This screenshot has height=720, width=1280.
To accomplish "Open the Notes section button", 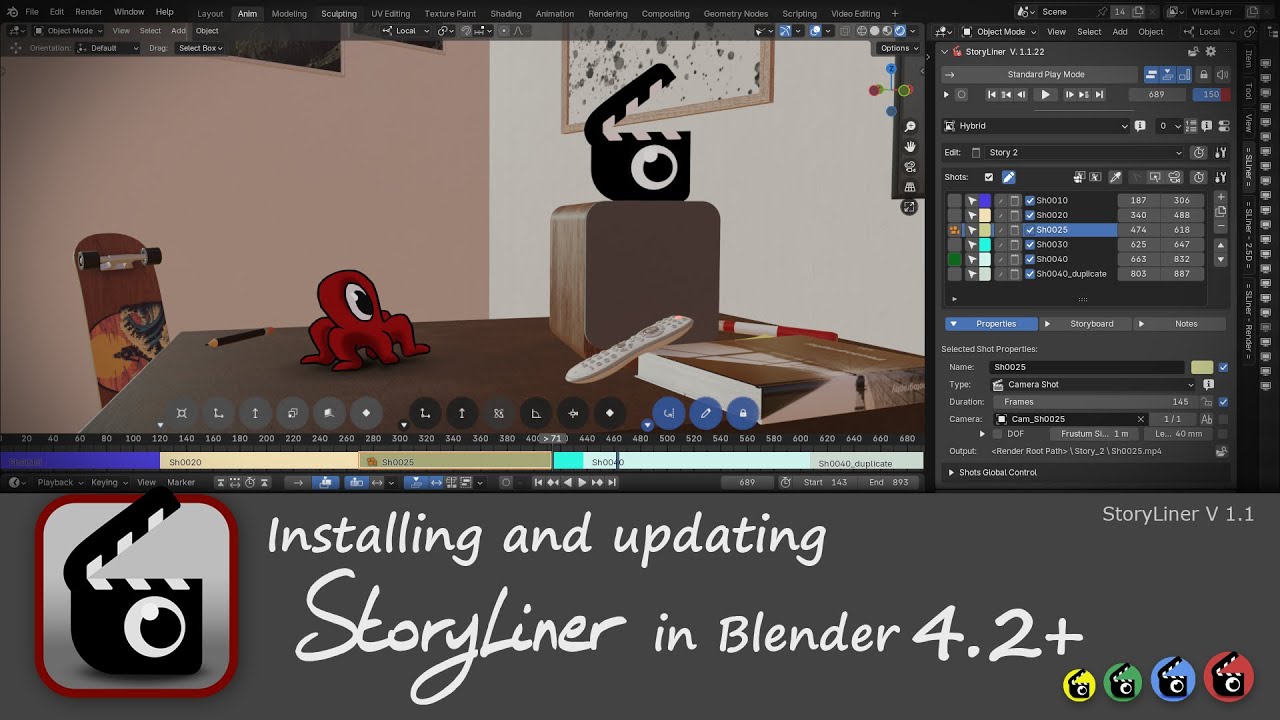I will [x=1180, y=324].
